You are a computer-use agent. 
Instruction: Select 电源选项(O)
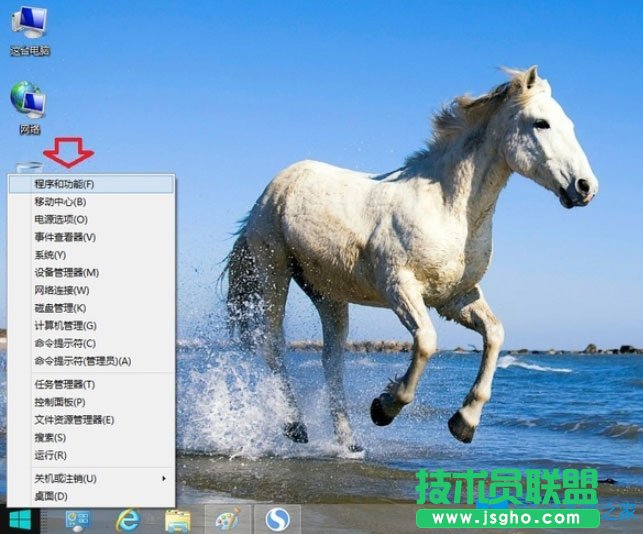pyautogui.click(x=91, y=219)
